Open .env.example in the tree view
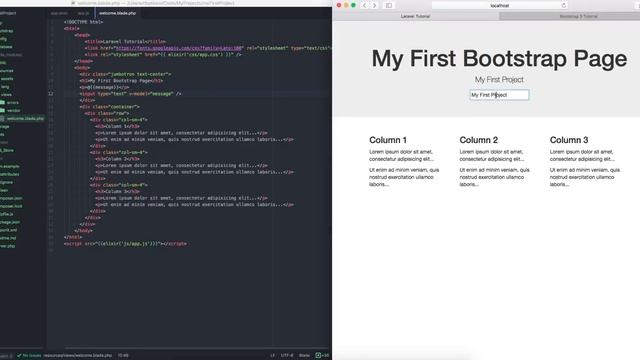The image size is (640, 360). 9,166
